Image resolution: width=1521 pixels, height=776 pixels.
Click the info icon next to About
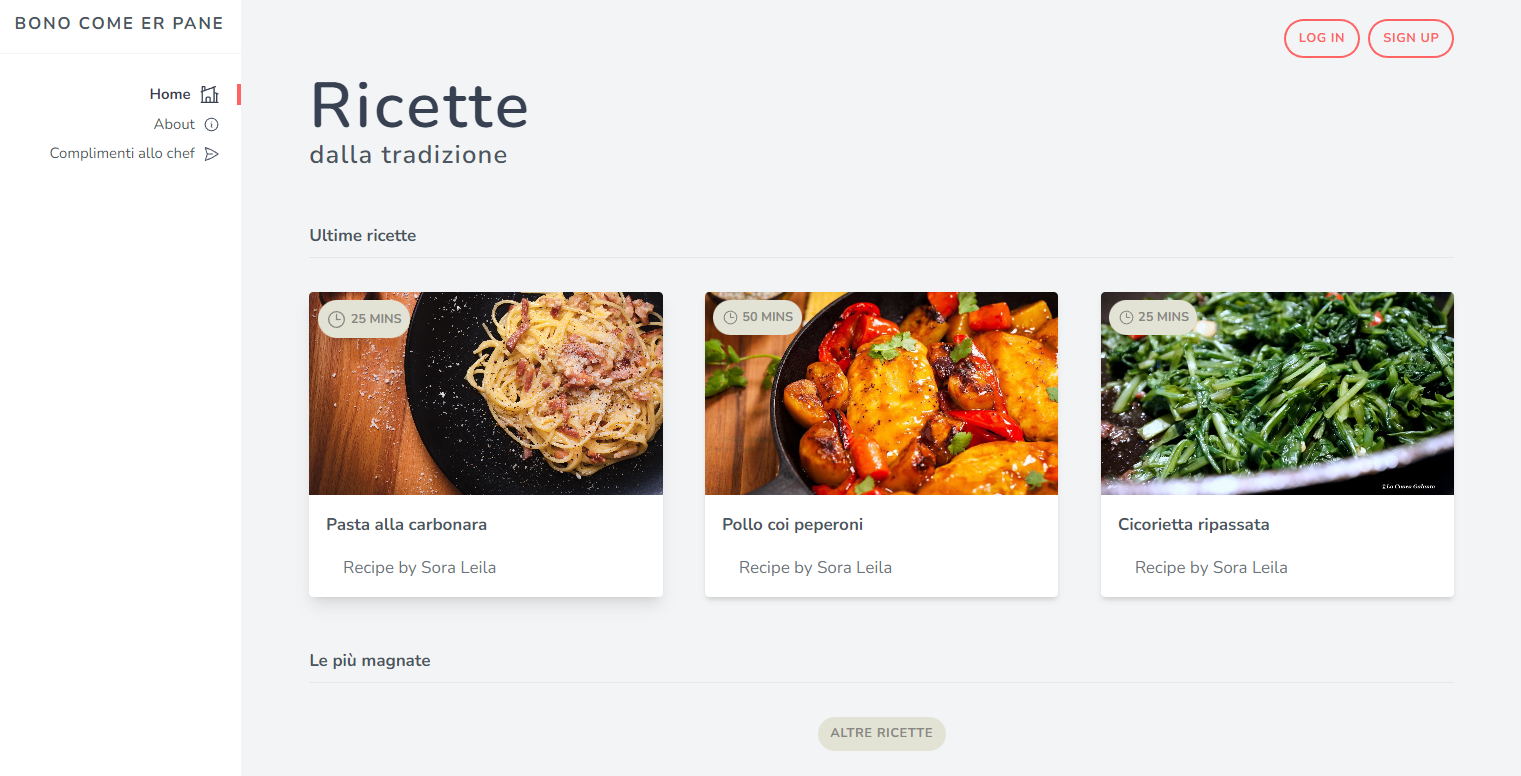[211, 124]
